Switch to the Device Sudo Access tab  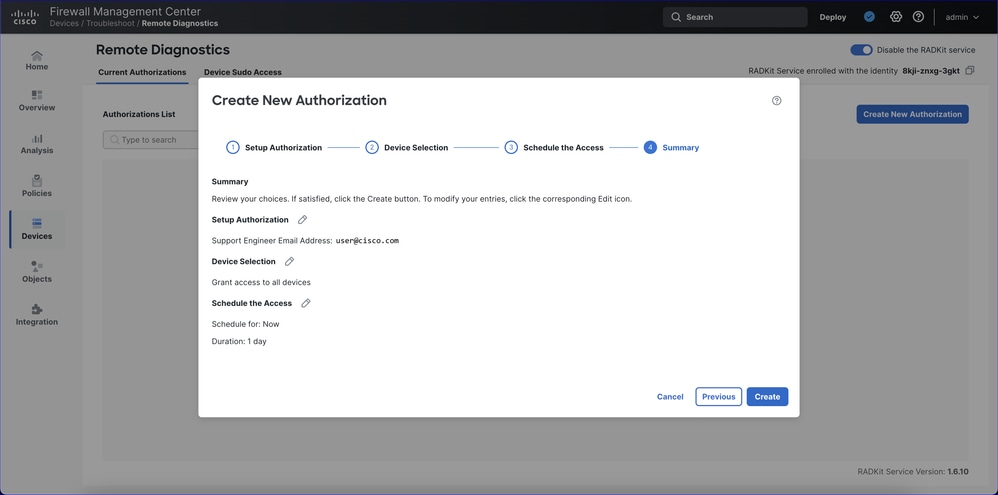pyautogui.click(x=243, y=72)
